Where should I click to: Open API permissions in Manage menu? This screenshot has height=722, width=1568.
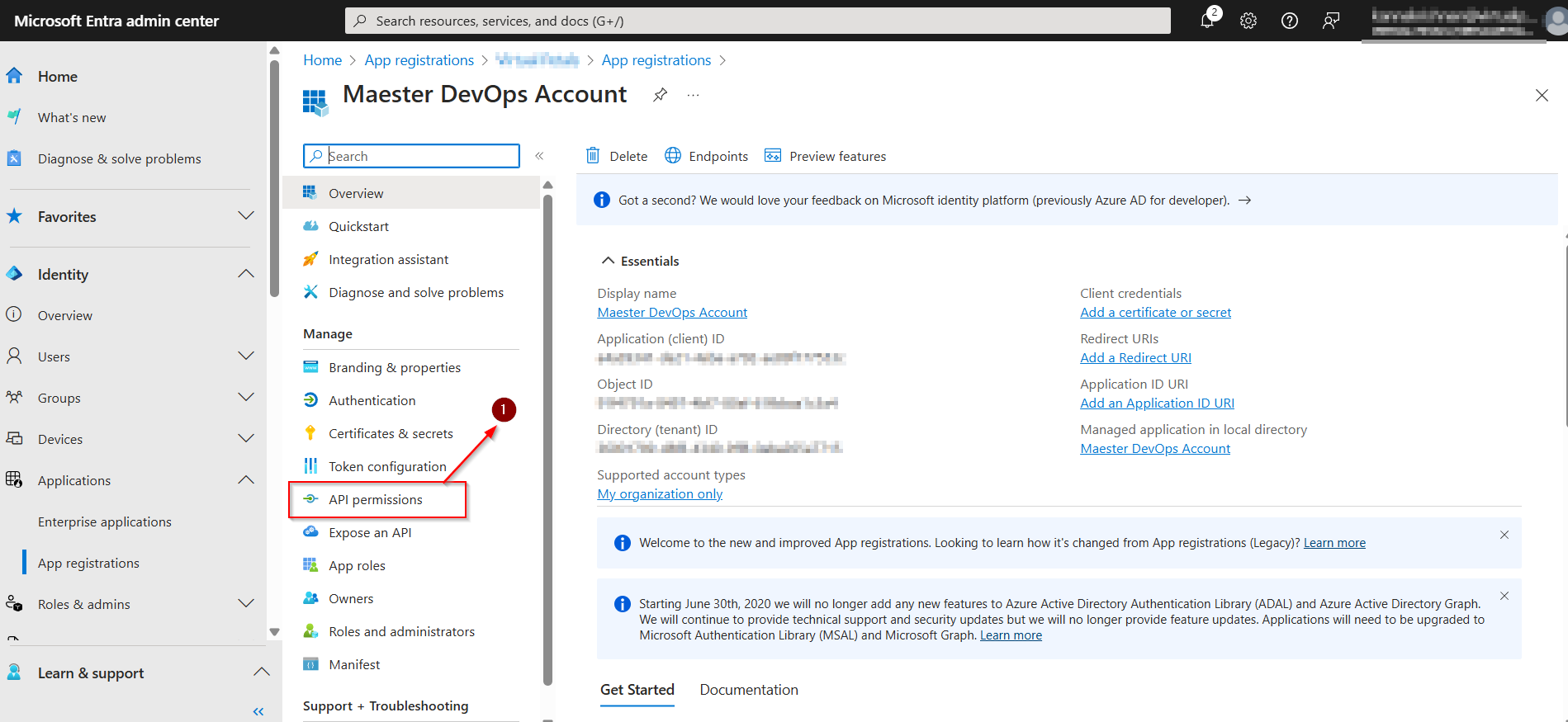(377, 499)
